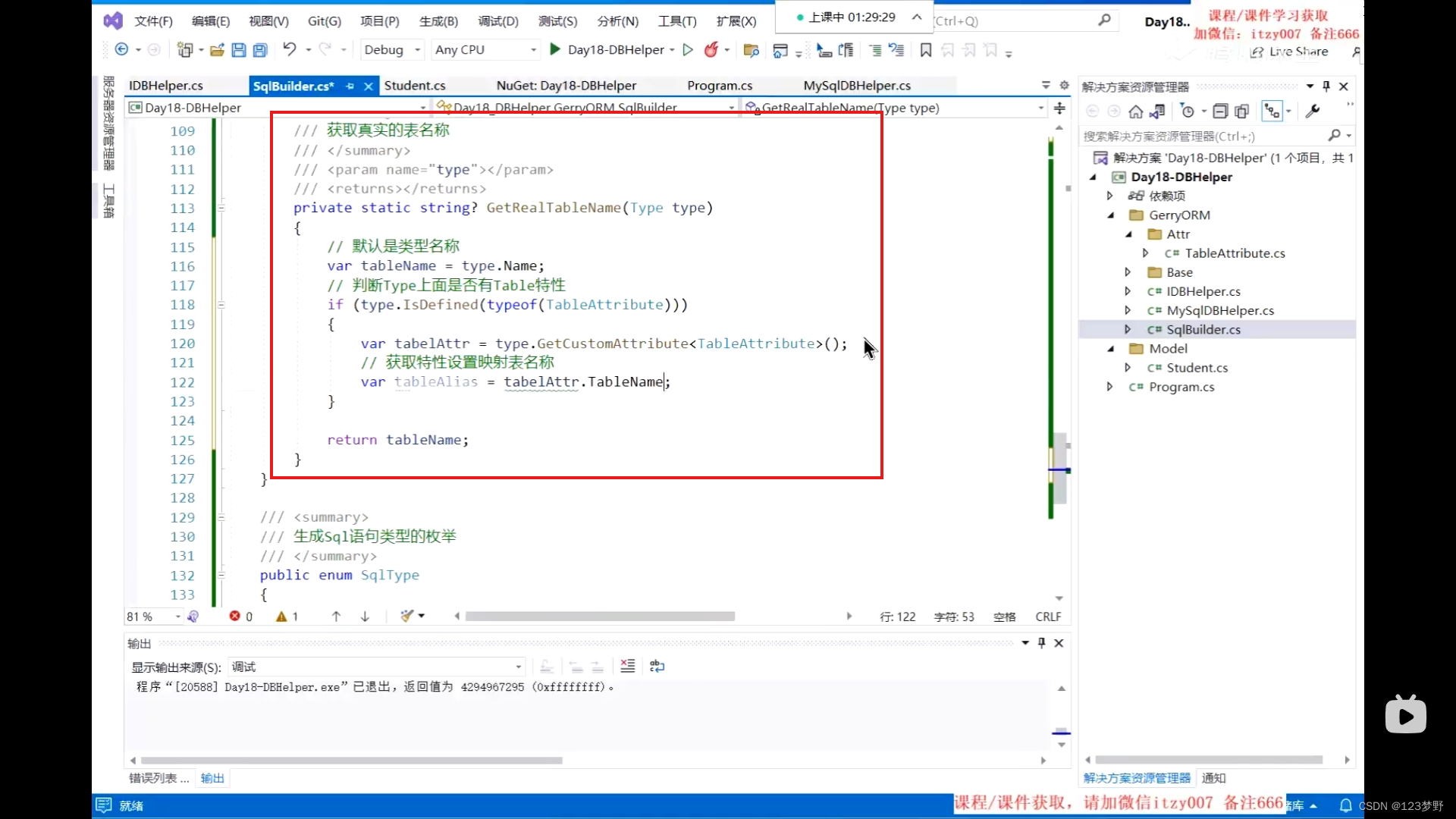Image resolution: width=1456 pixels, height=819 pixels.
Task: Switch to the Student.cs tab
Action: click(x=415, y=86)
